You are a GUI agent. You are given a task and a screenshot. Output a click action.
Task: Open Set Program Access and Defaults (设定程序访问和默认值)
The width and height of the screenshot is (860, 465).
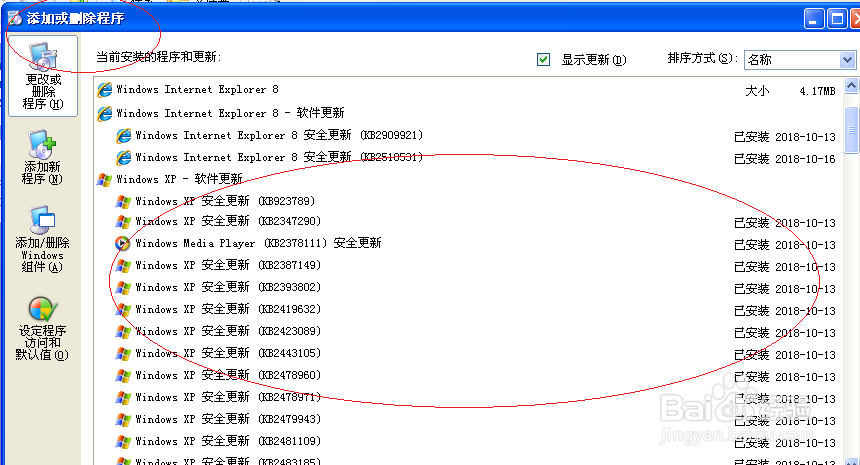(42, 328)
